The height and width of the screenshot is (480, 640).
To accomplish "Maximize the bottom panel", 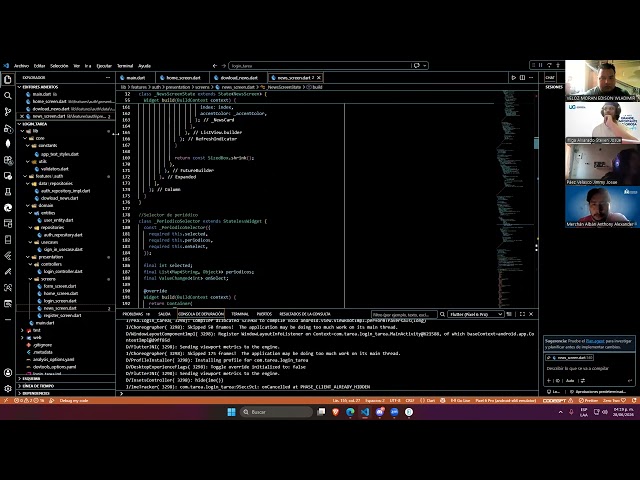I will 522,314.
